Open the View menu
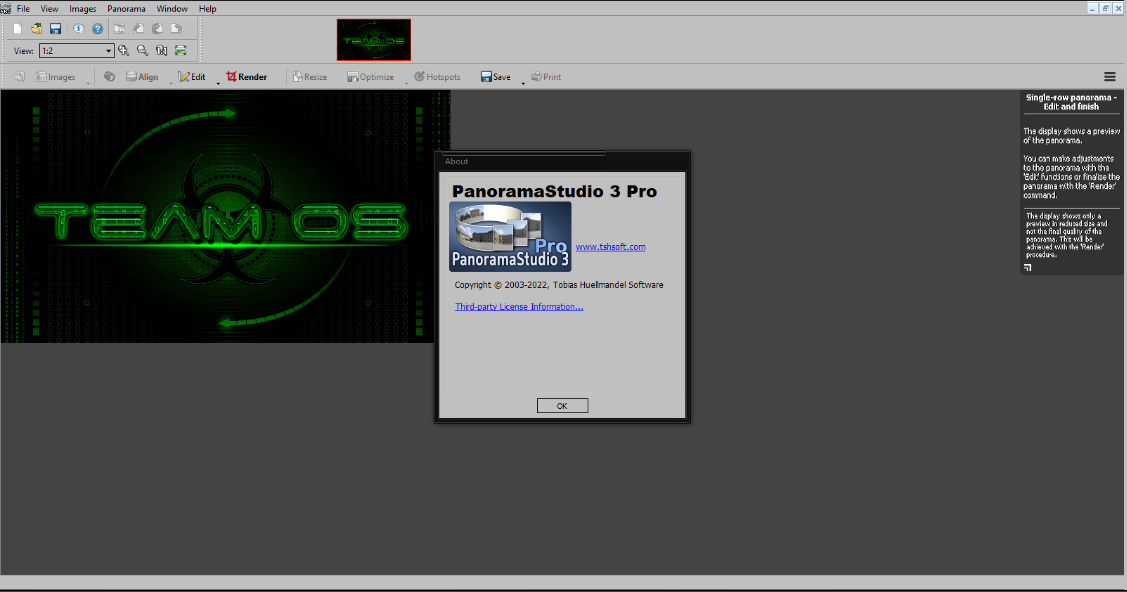 pyautogui.click(x=50, y=9)
